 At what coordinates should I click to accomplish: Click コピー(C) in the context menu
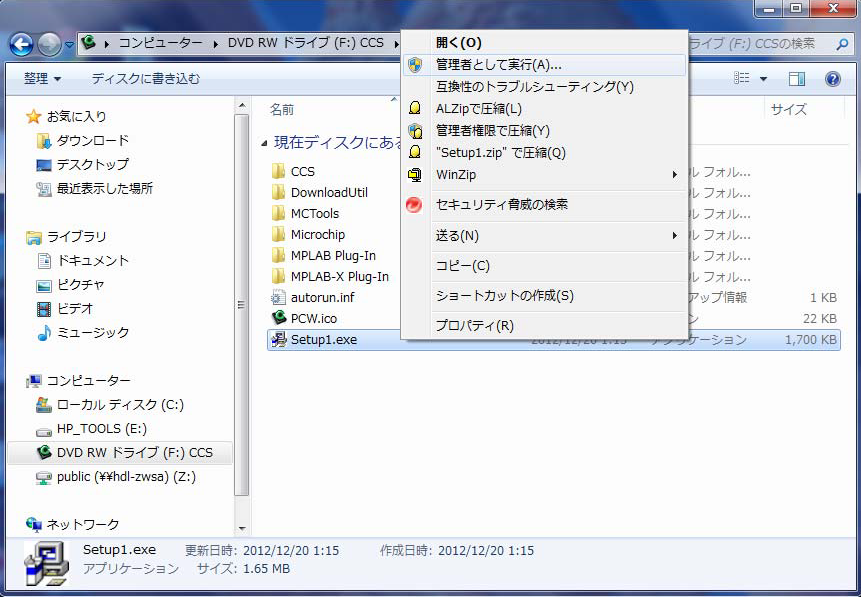[x=462, y=266]
